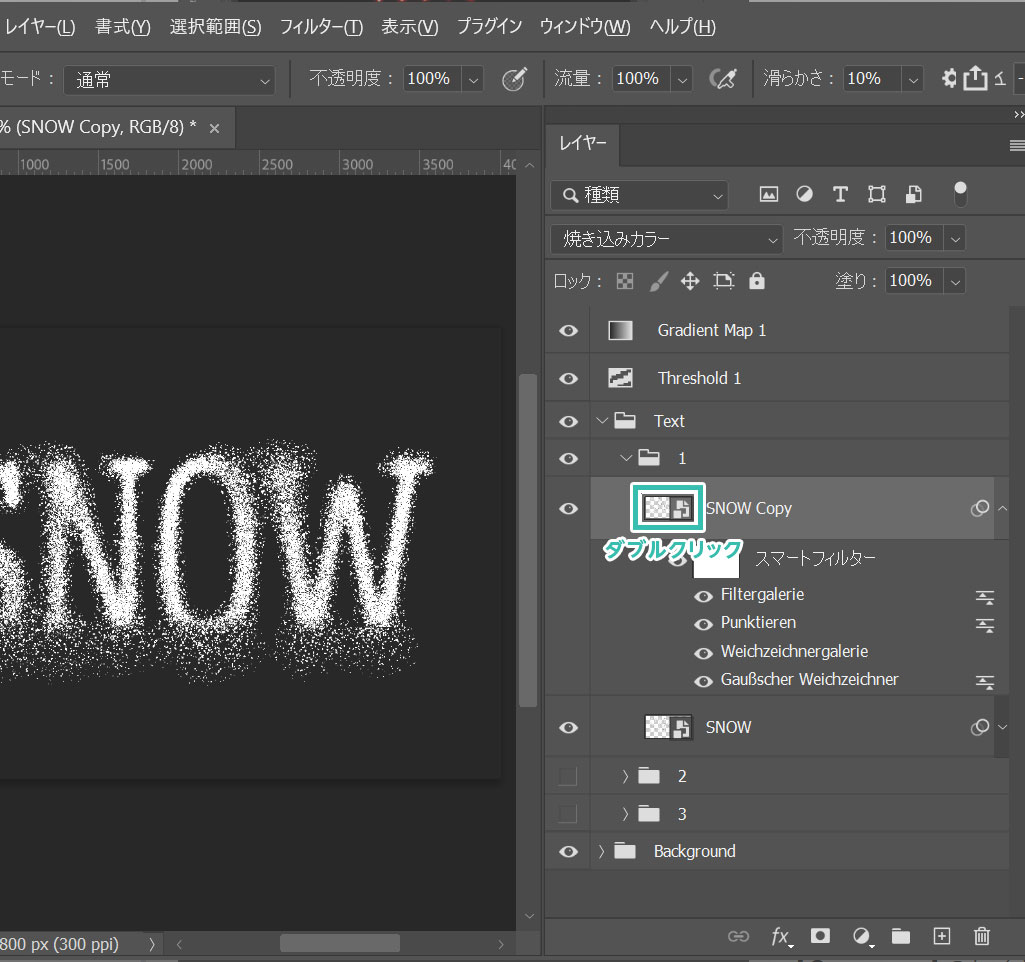Open the brush settings gear icon

click(x=949, y=79)
